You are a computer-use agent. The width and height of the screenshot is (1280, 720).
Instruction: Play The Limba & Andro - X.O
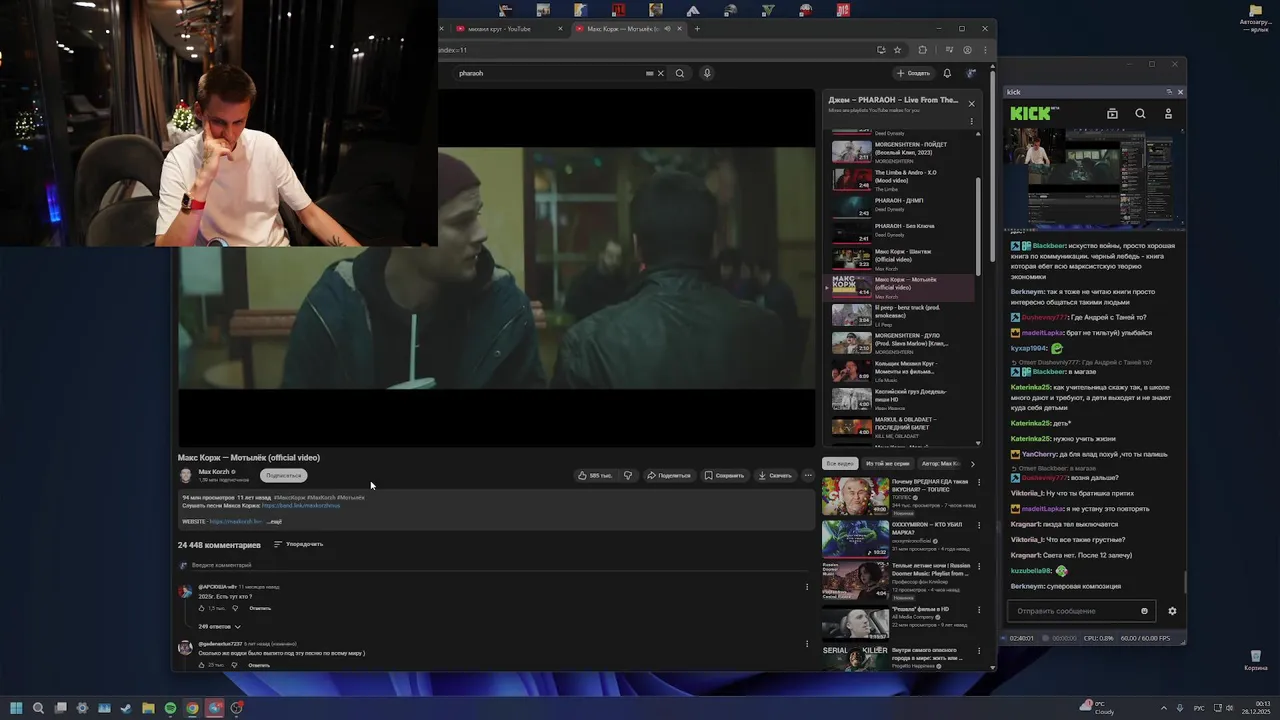coord(900,179)
